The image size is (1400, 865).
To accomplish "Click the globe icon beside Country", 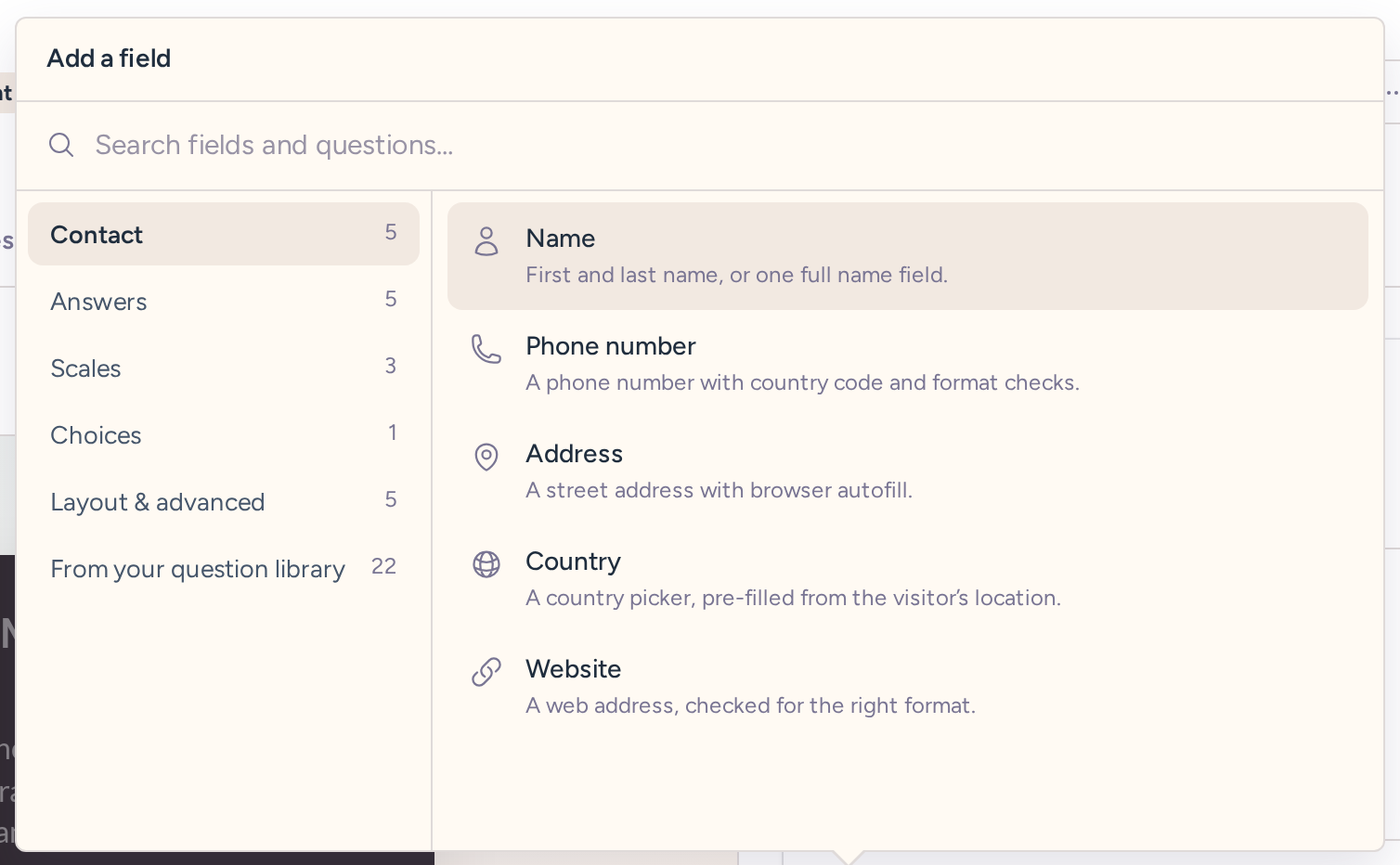I will pos(486,564).
